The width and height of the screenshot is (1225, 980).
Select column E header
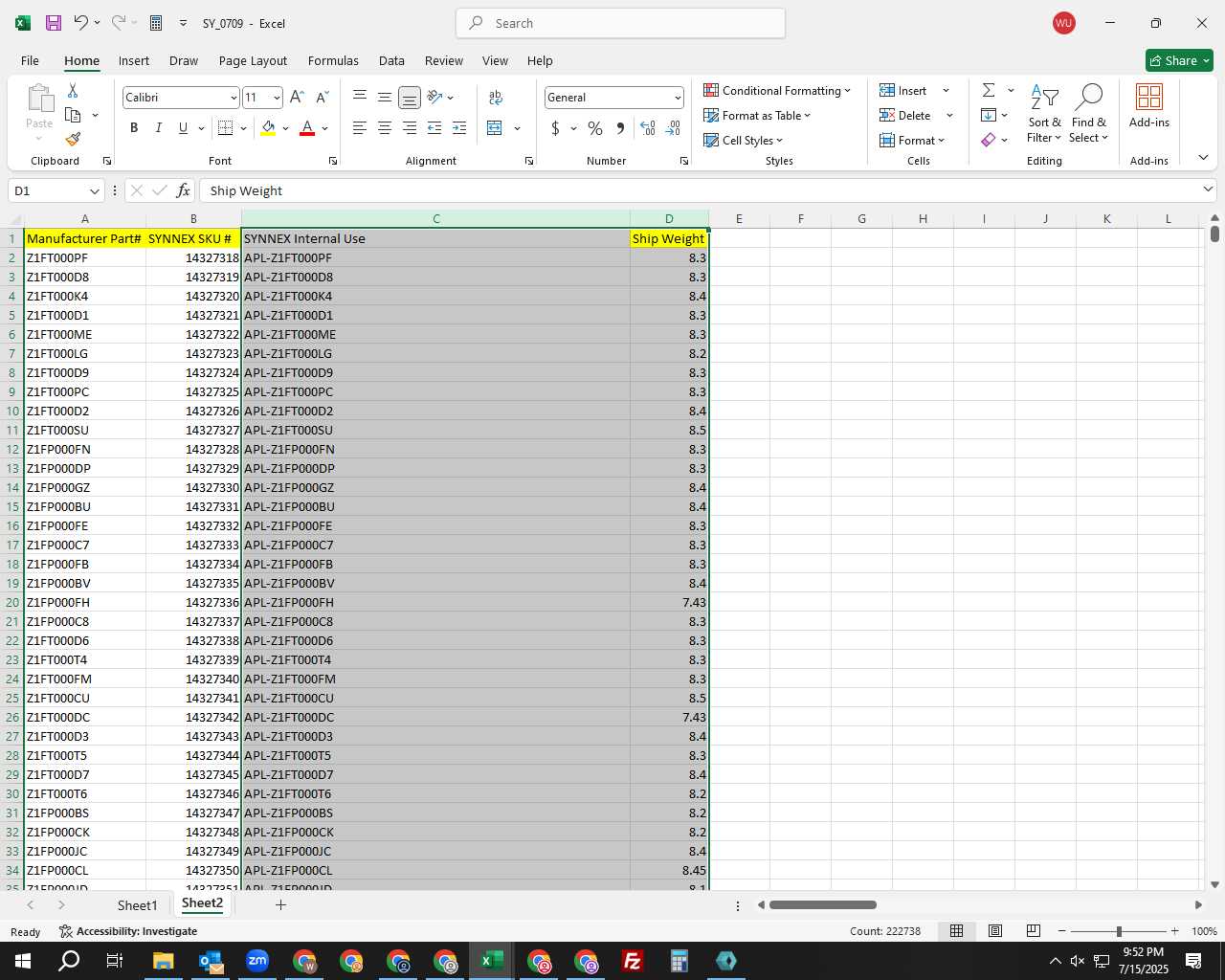click(x=739, y=219)
